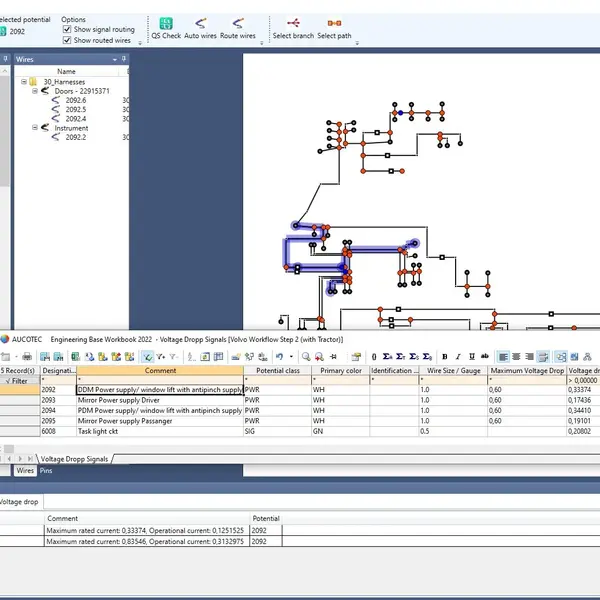Click the Auto wires icon

click(x=200, y=27)
